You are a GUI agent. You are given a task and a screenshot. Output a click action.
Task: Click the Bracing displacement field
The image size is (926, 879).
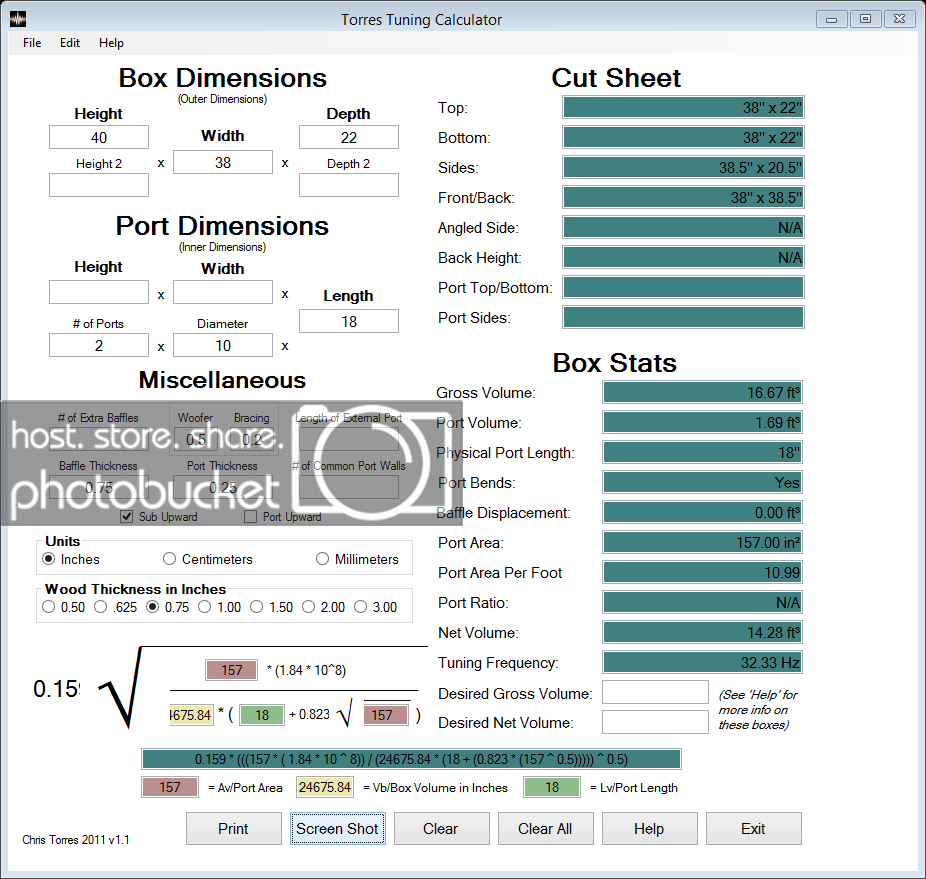253,440
